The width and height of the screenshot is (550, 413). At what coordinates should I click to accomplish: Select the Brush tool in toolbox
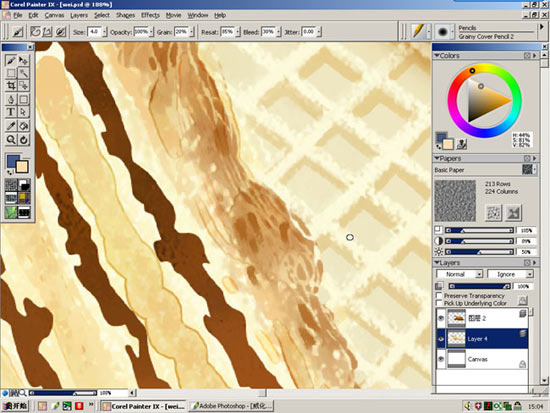[11, 60]
